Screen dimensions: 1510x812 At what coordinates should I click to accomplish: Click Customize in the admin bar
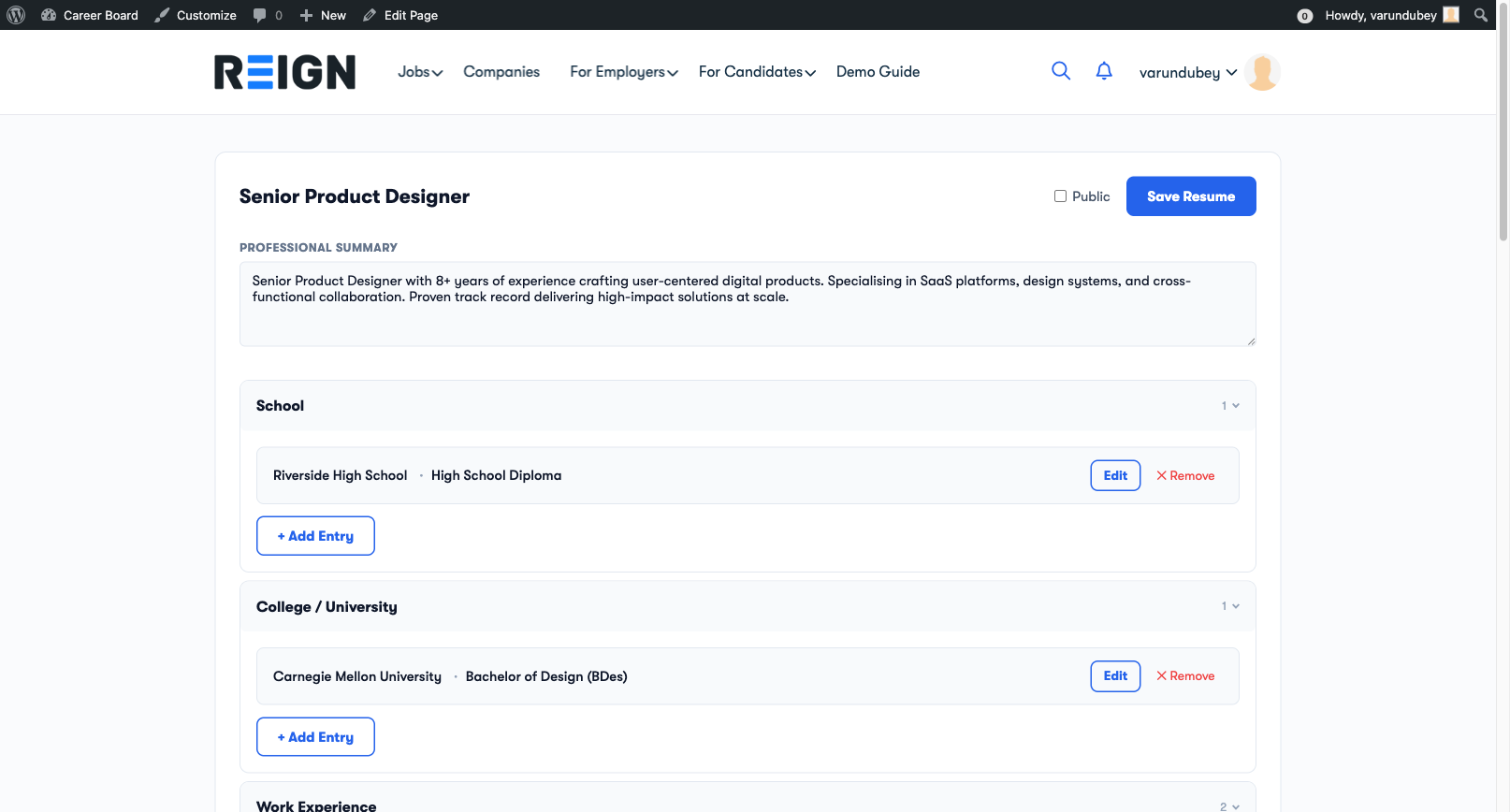click(x=196, y=15)
